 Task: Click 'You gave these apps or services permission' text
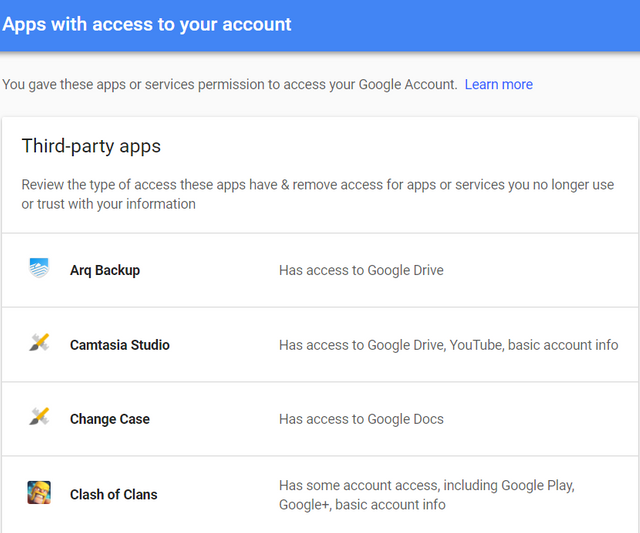[230, 84]
